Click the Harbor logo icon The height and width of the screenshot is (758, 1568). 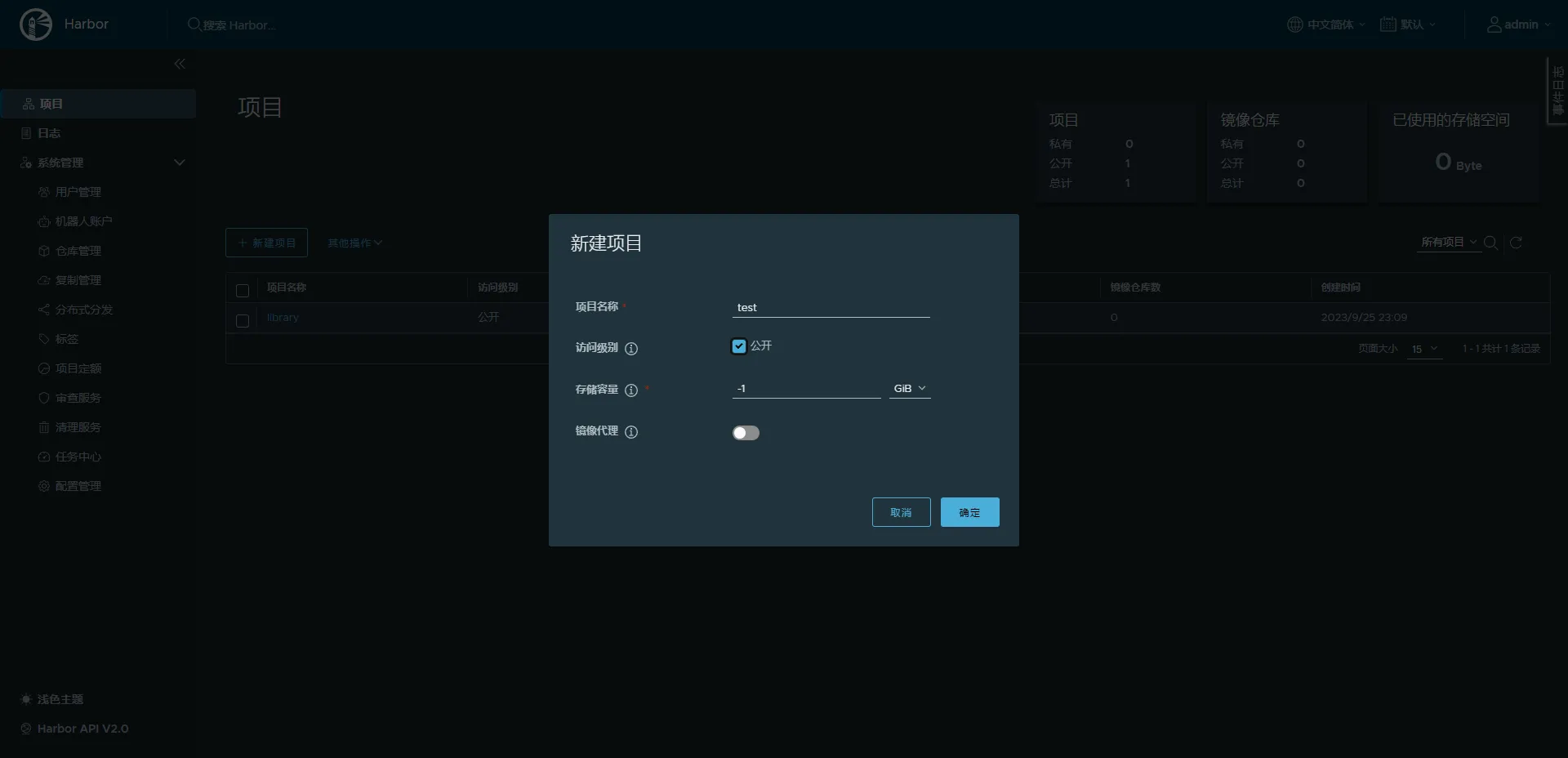(36, 25)
